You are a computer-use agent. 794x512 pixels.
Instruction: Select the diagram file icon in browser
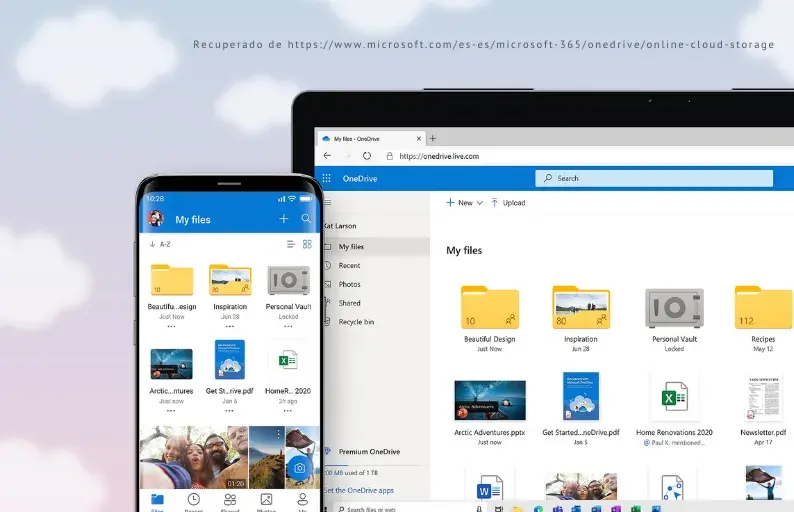(x=672, y=488)
